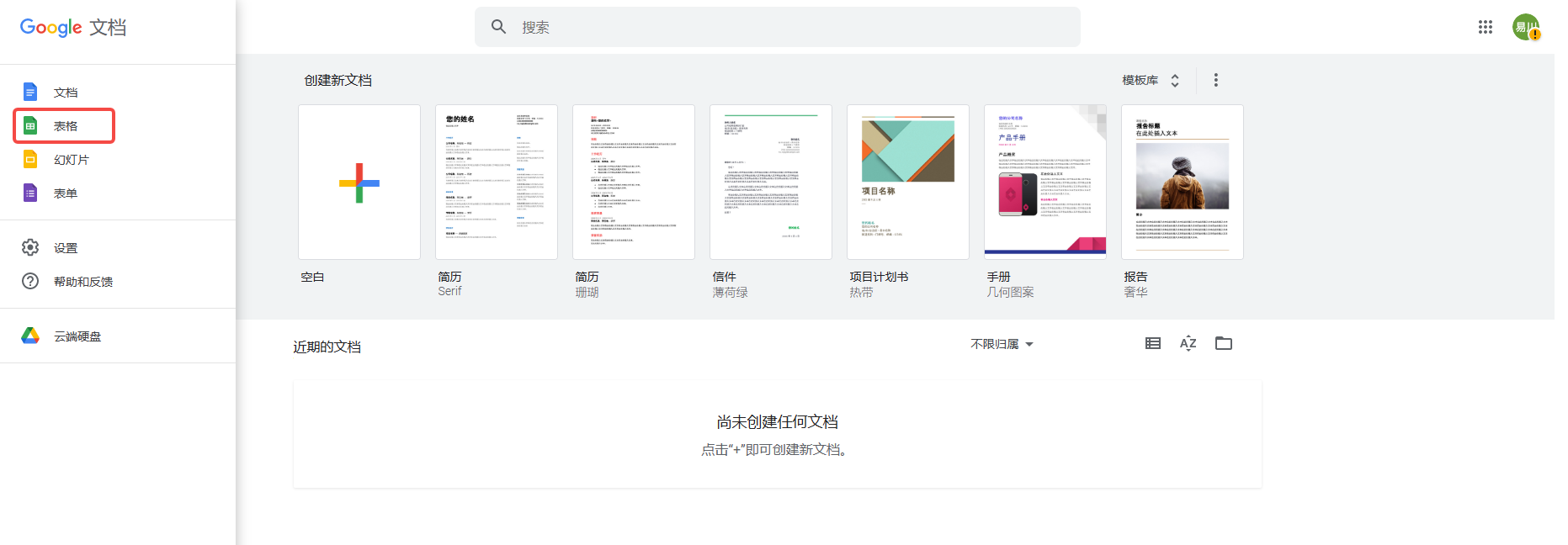Click the magnifier search icon
Viewport: 1568px width, 545px height.
(499, 27)
